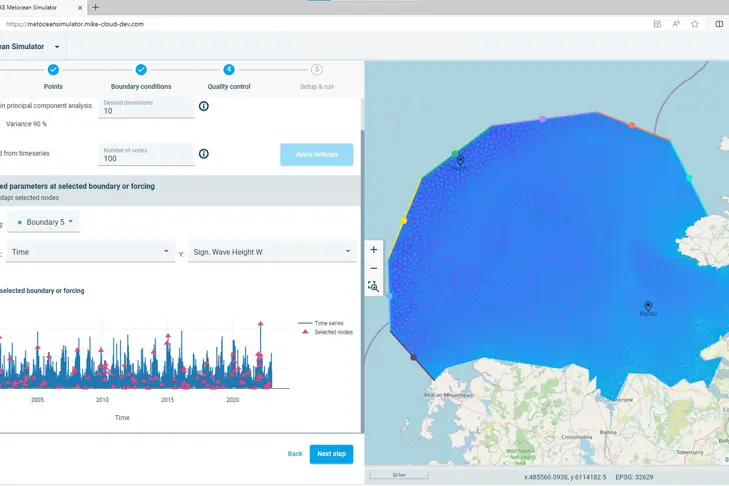
Task: Open the Boundary 5 selection dropdown
Action: tap(44, 222)
